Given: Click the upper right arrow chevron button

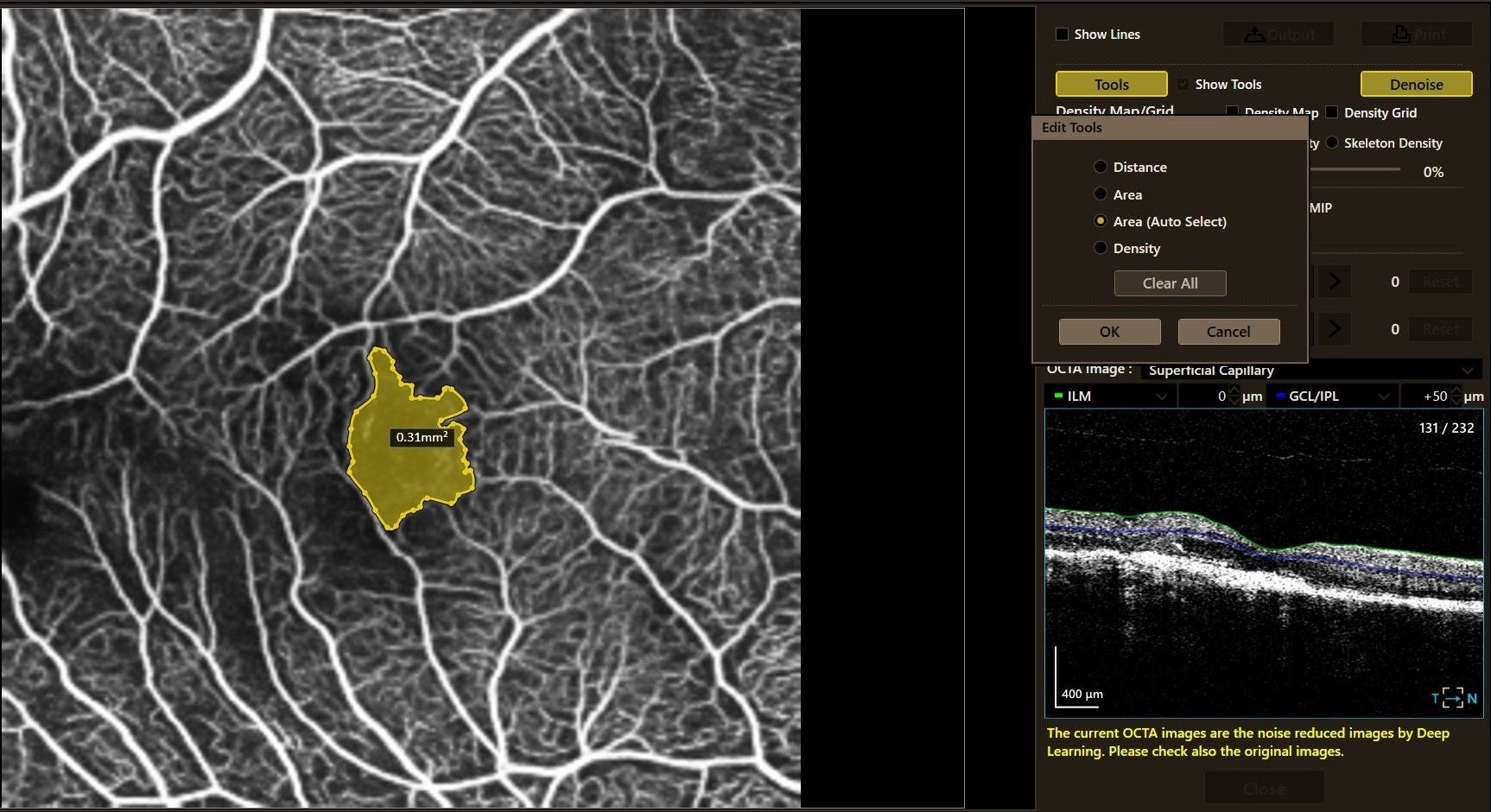Looking at the screenshot, I should 1335,282.
